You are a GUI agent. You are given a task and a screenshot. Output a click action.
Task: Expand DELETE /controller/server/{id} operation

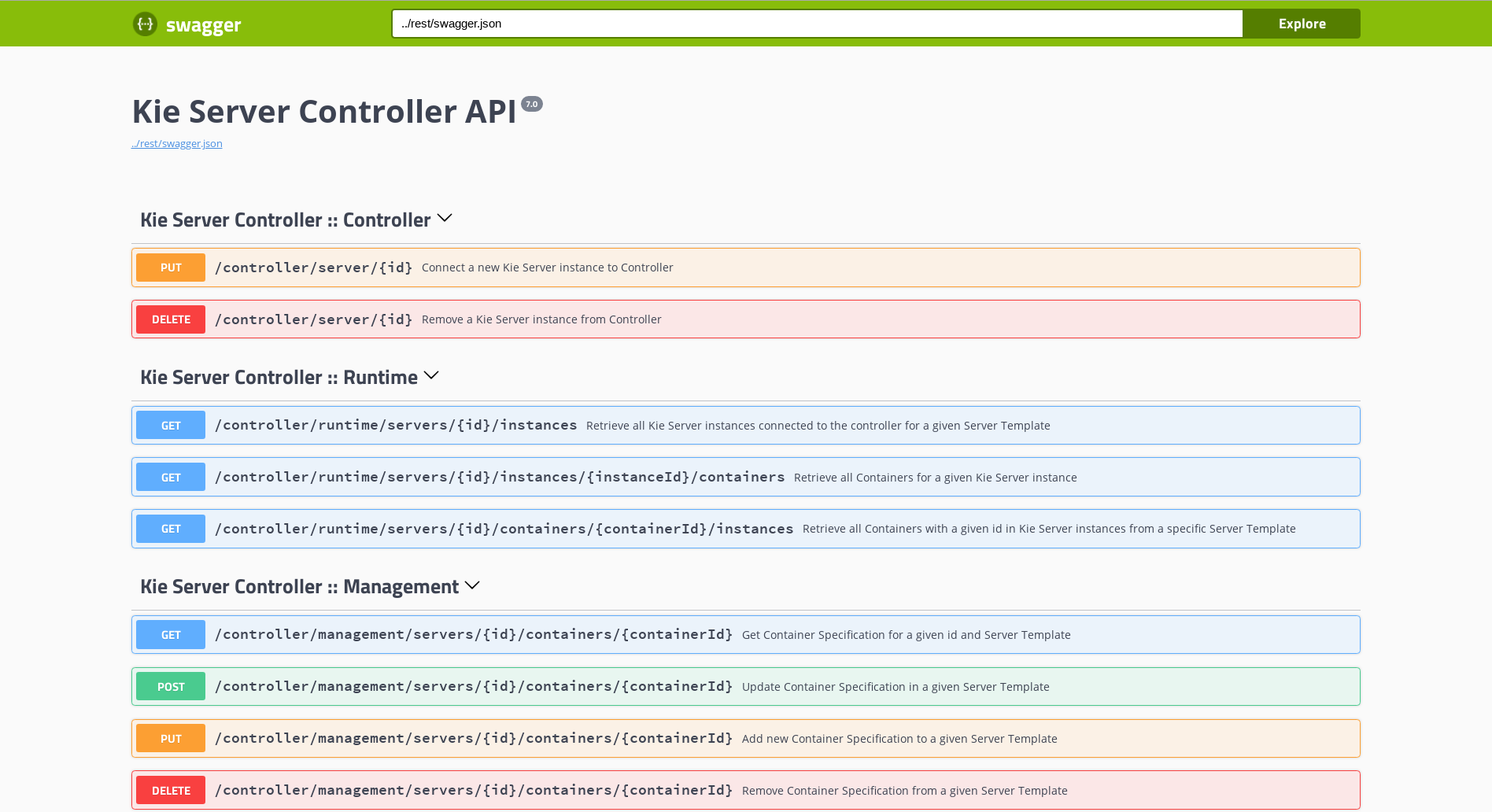[313, 319]
